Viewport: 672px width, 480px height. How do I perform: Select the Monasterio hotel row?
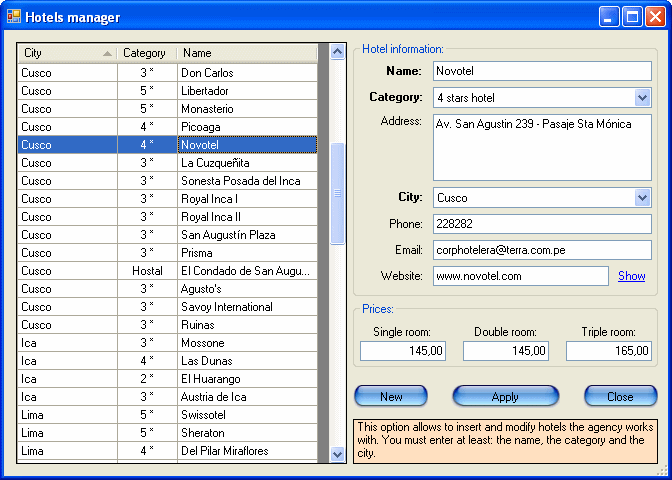tap(168, 109)
